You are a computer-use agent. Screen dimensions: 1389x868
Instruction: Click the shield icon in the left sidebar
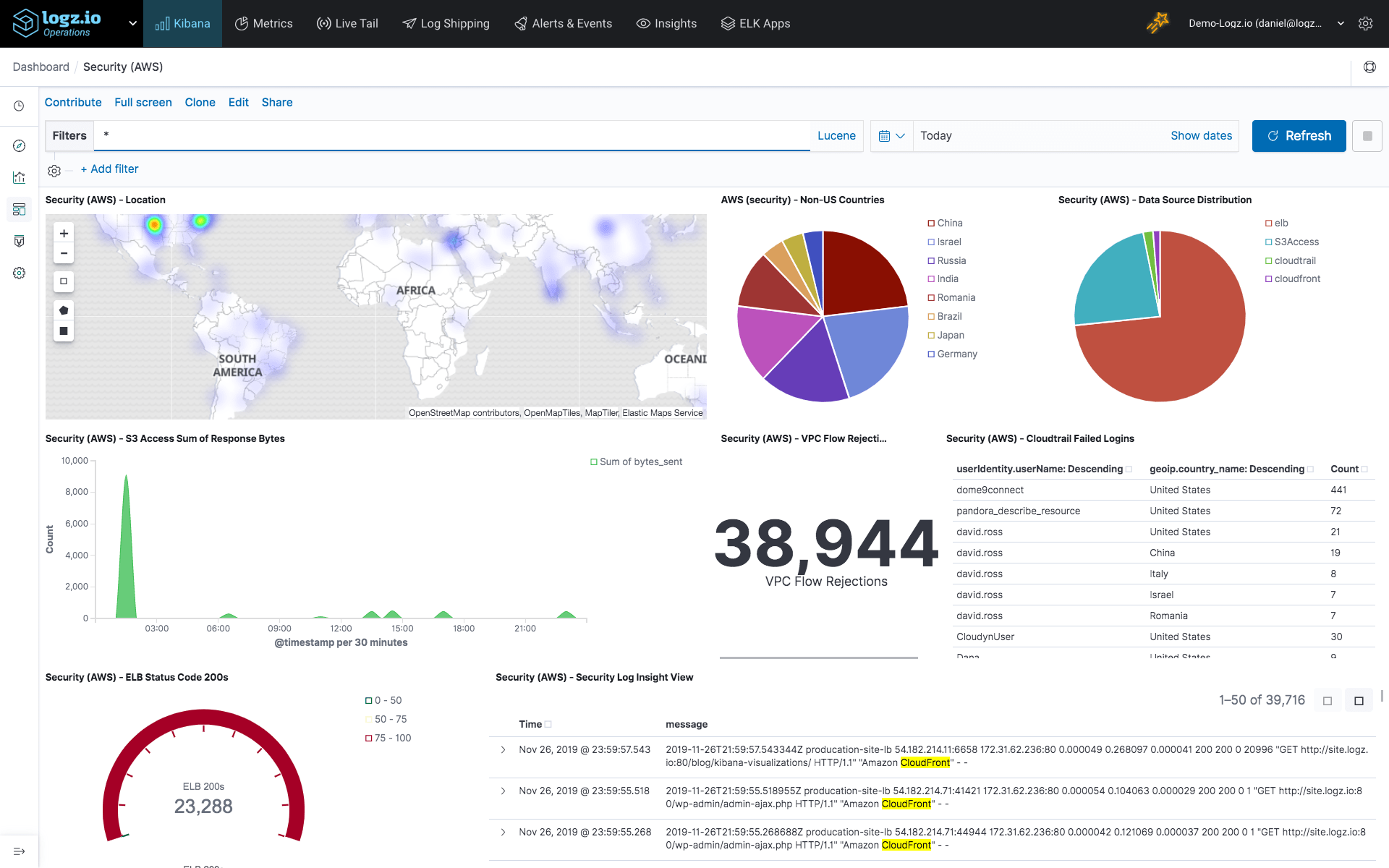19,241
